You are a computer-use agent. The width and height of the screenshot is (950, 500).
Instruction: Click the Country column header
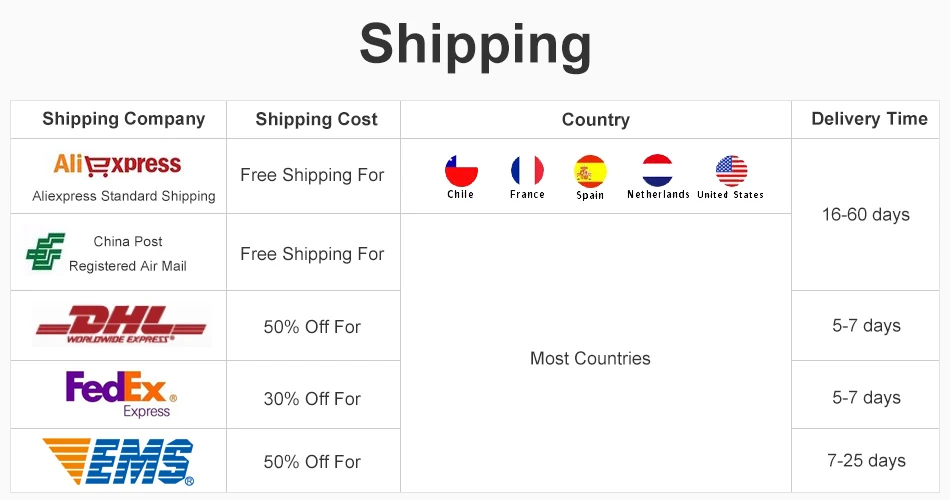click(x=595, y=120)
